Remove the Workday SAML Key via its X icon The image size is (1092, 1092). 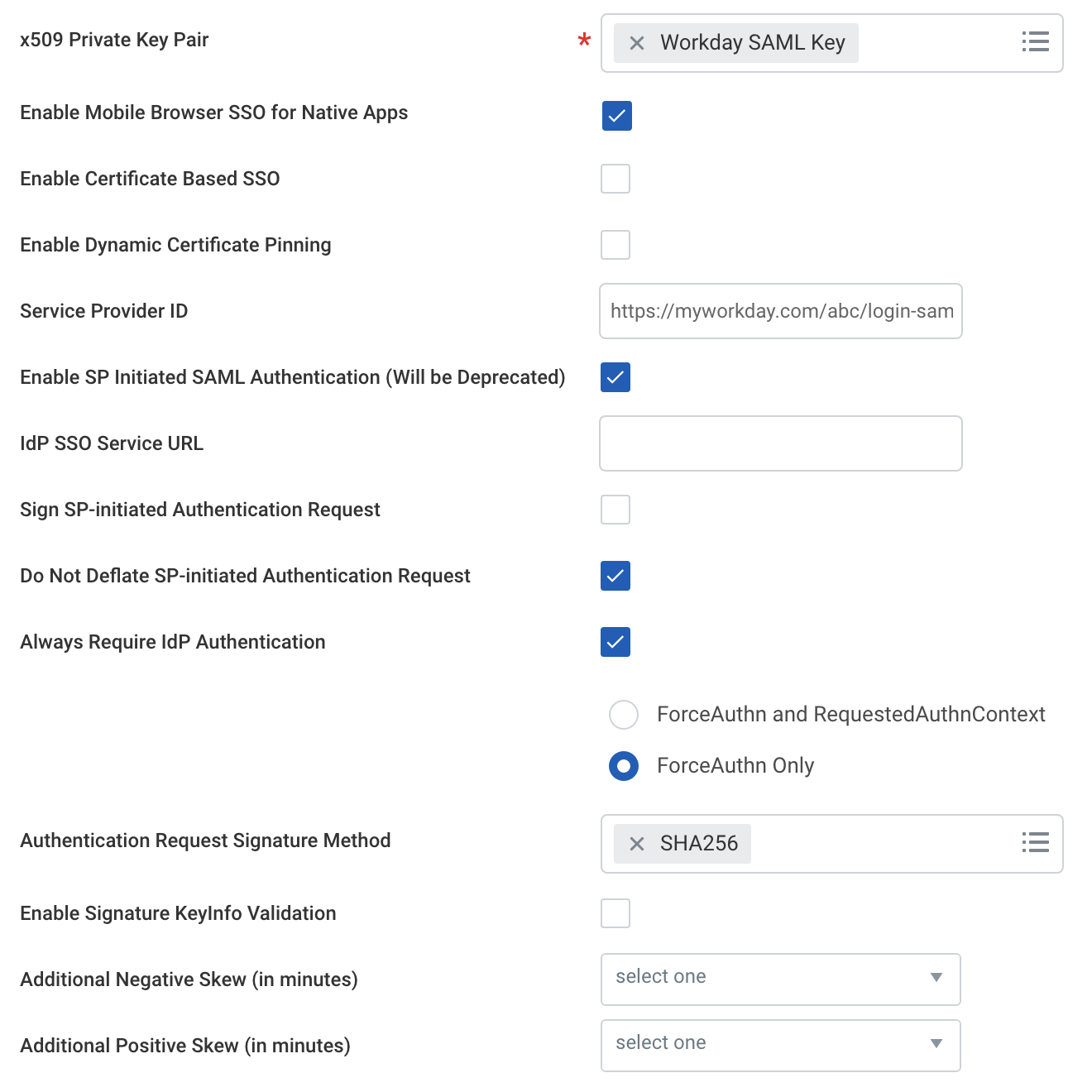[635, 42]
